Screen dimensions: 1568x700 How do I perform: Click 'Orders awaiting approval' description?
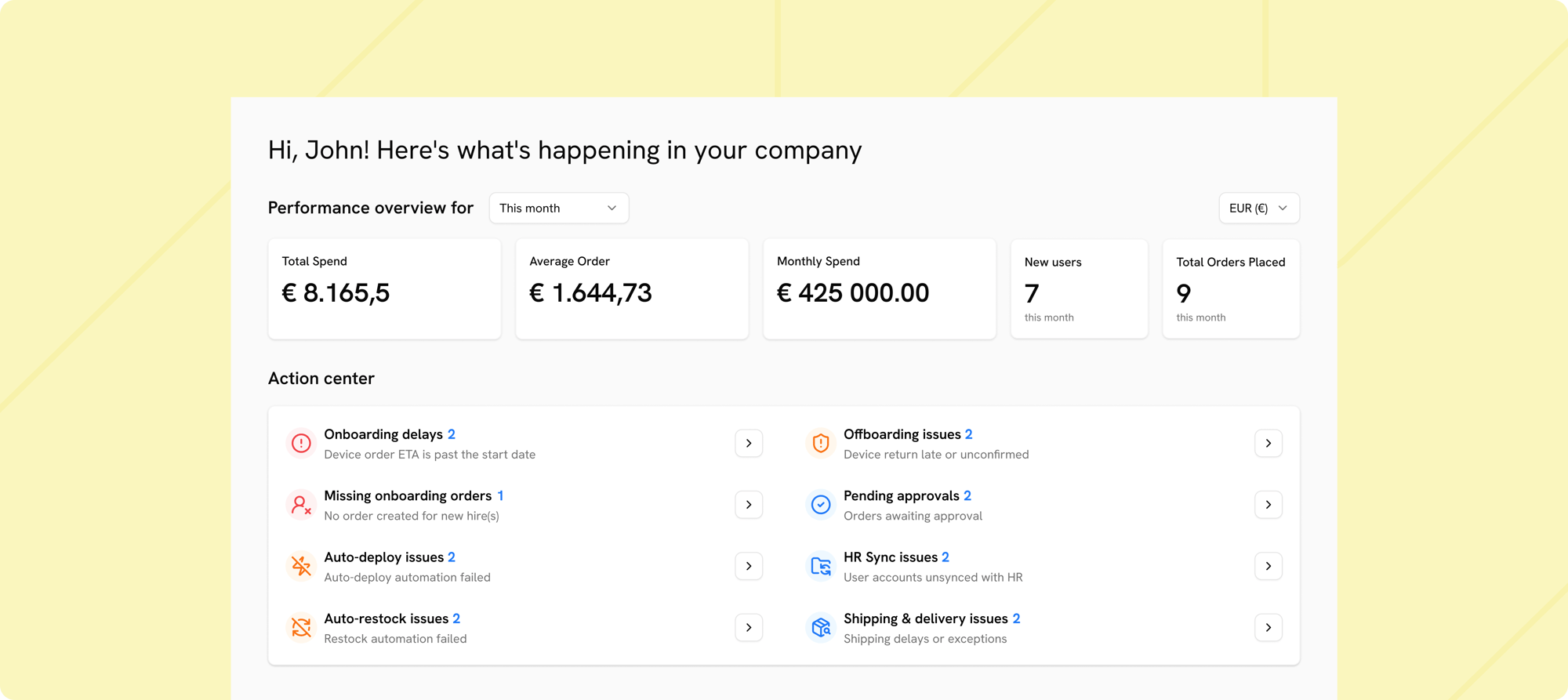tap(913, 516)
